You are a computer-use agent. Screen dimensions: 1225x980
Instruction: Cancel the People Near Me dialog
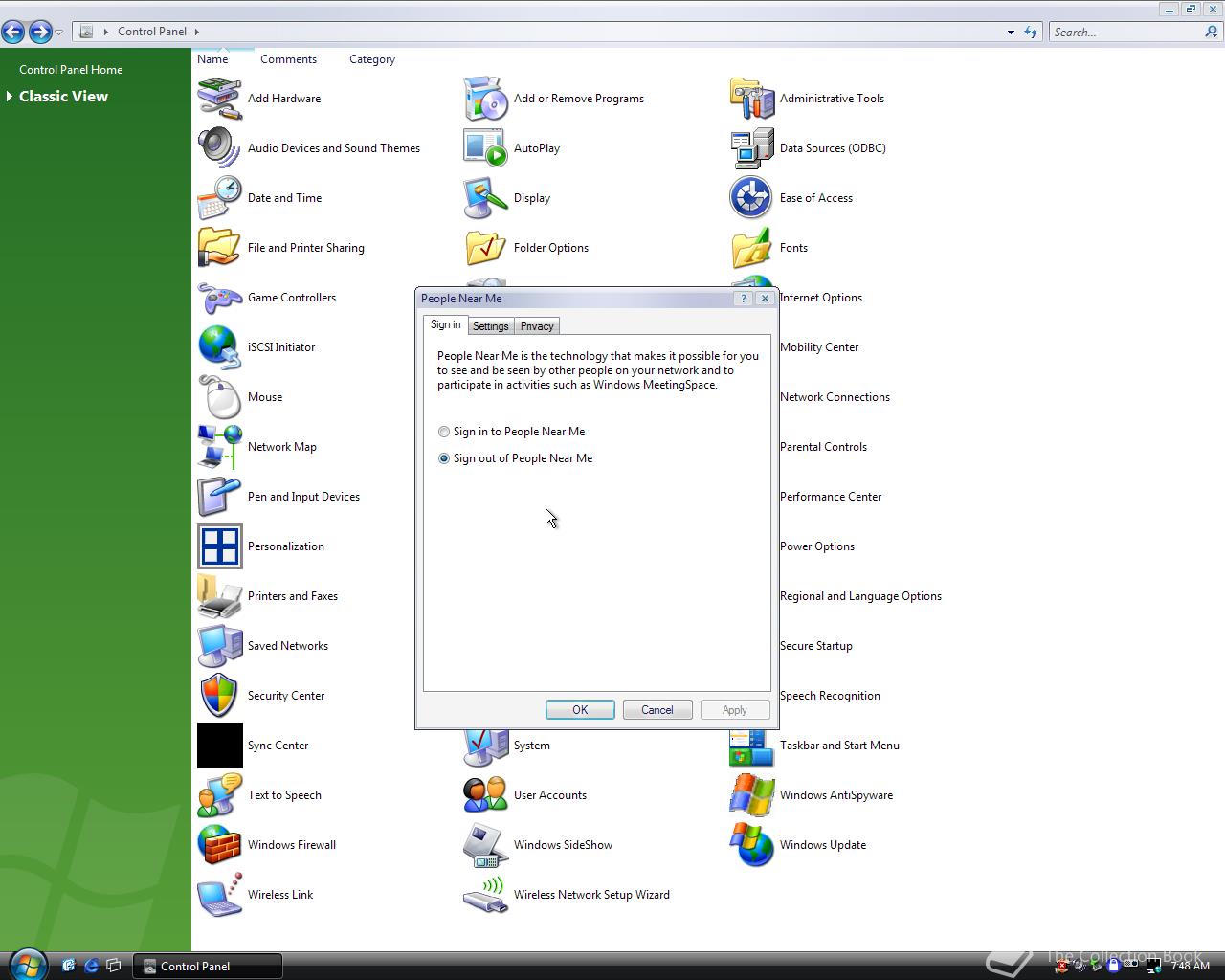657,710
